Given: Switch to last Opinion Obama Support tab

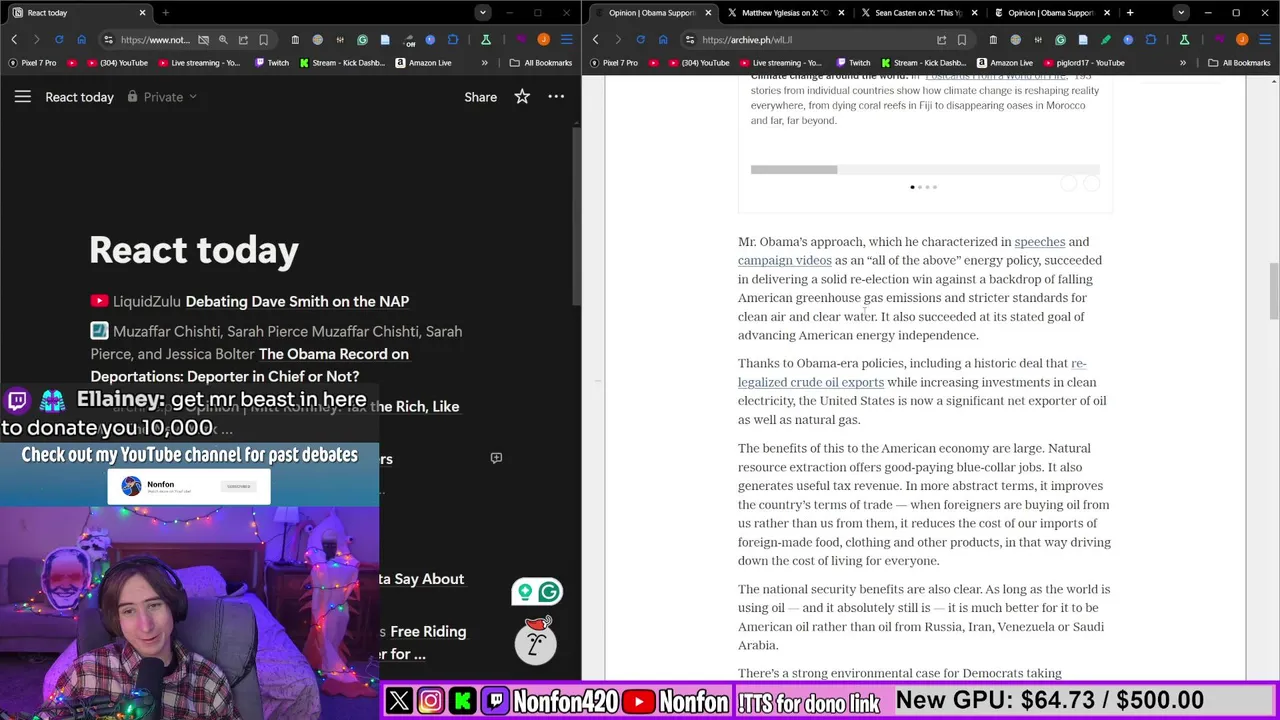Looking at the screenshot, I should [x=1051, y=13].
